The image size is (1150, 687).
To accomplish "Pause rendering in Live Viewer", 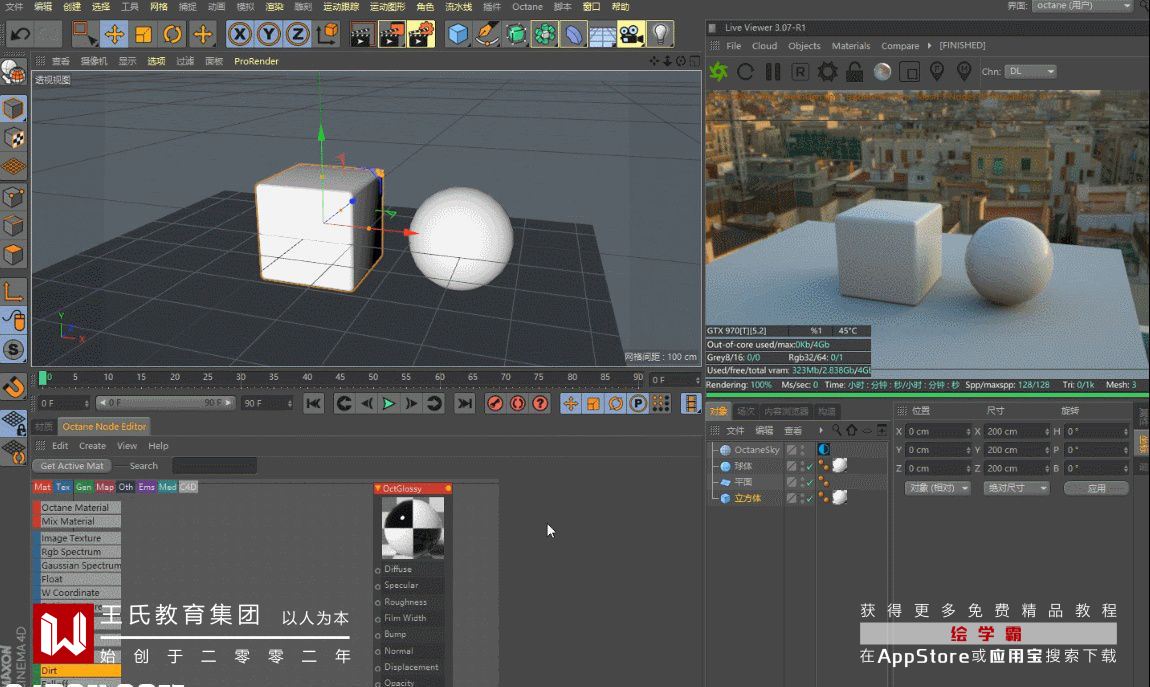I will 772,72.
